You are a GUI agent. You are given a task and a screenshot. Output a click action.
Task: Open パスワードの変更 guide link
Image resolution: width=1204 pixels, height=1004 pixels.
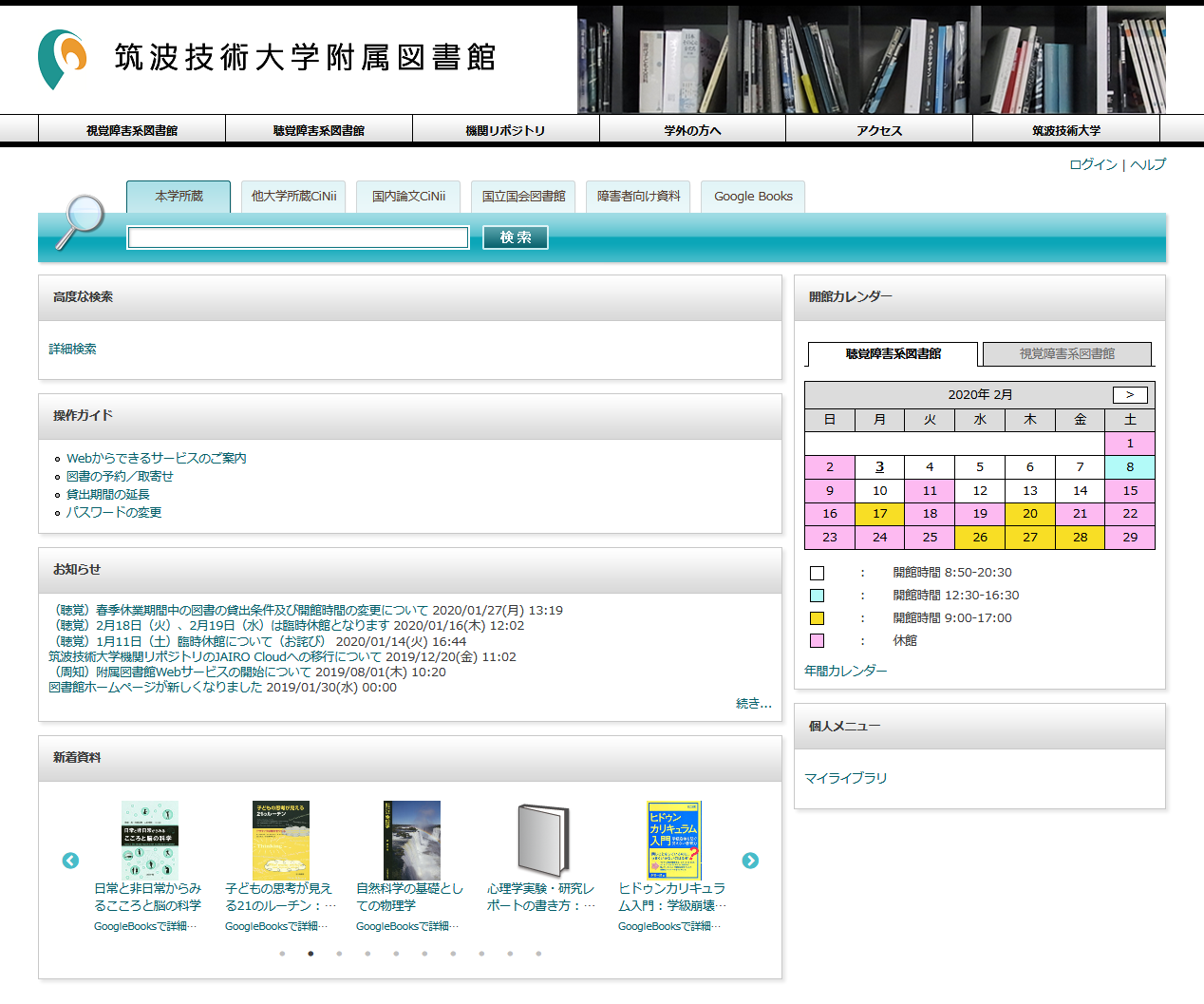click(114, 512)
